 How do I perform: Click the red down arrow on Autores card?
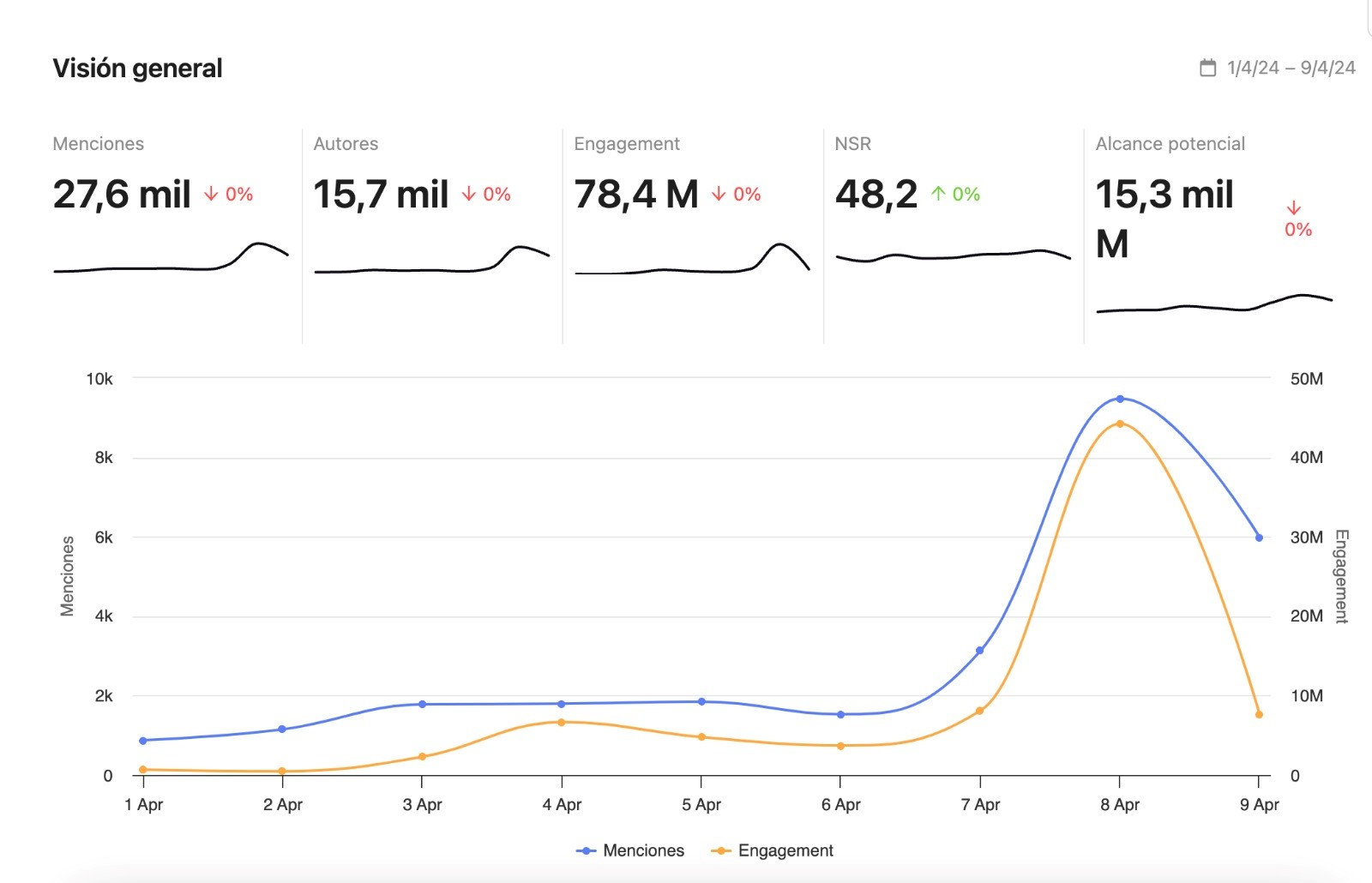(x=469, y=195)
